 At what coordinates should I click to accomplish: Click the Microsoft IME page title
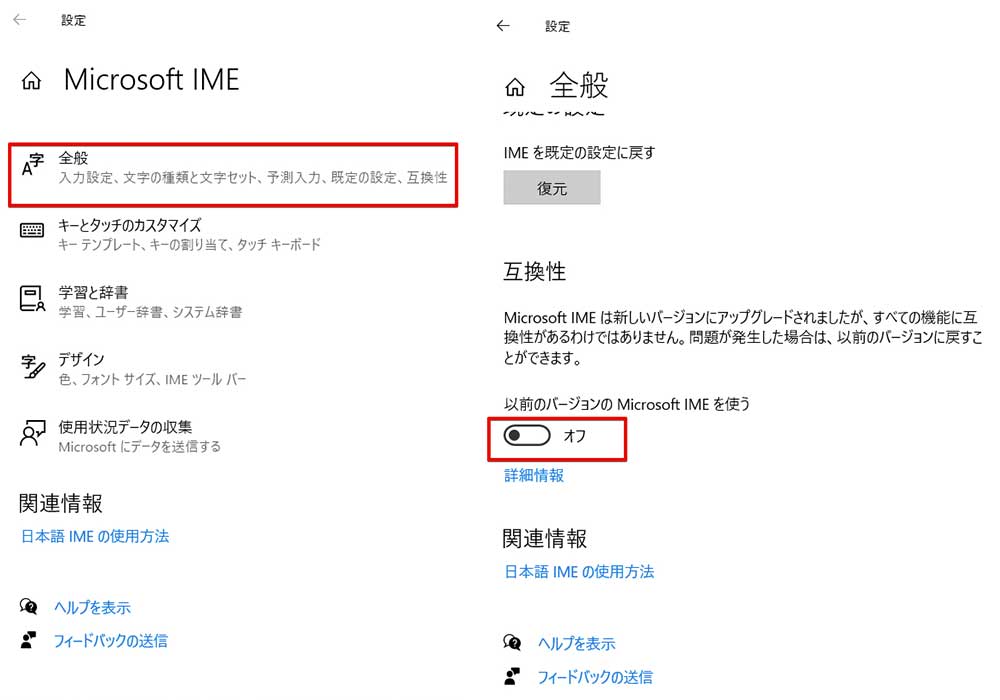point(152,80)
